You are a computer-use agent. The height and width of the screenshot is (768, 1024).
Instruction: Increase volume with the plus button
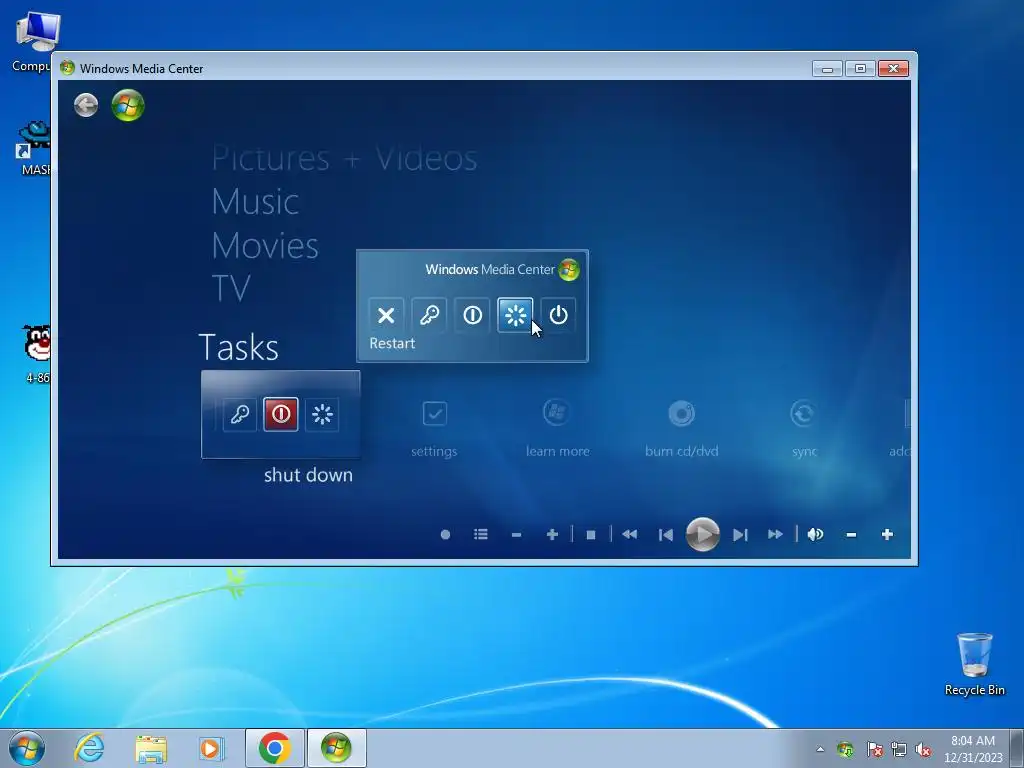(887, 535)
